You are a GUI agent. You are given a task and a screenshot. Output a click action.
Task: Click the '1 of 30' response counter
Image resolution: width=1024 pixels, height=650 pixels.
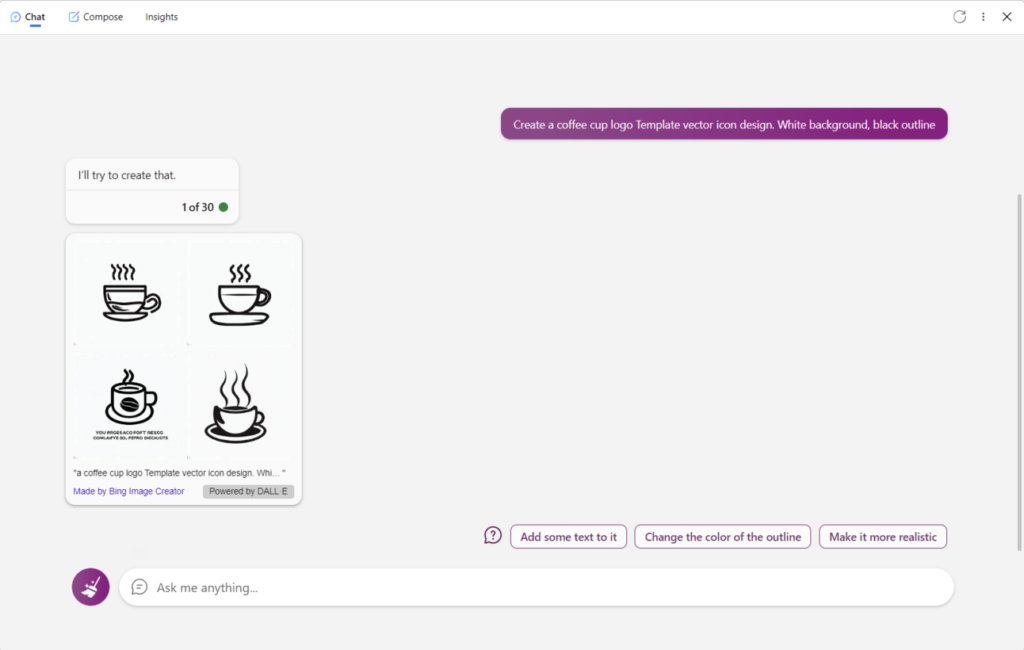(x=197, y=207)
